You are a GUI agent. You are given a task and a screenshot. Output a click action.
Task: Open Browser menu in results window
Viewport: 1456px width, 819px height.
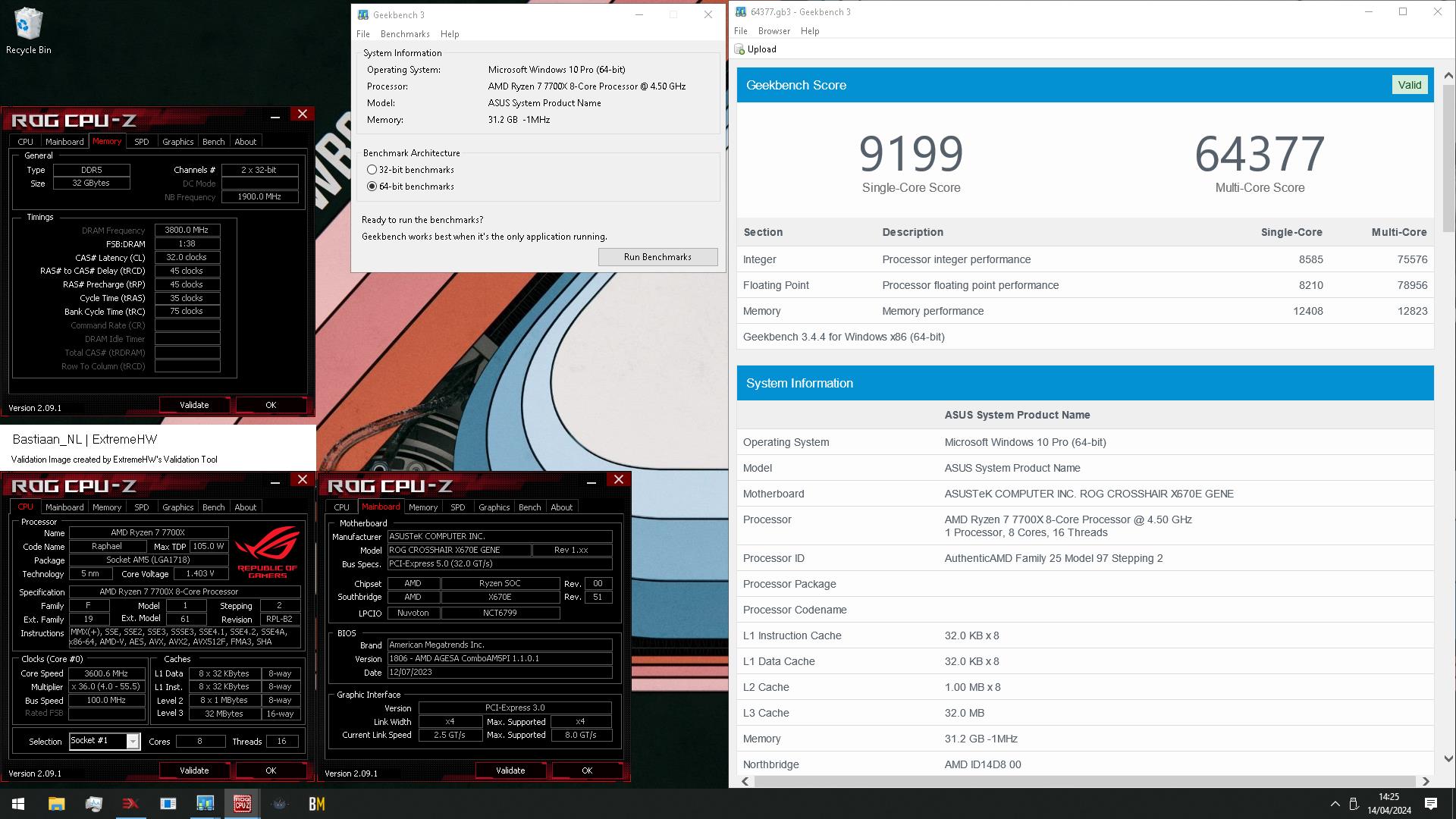pos(774,31)
